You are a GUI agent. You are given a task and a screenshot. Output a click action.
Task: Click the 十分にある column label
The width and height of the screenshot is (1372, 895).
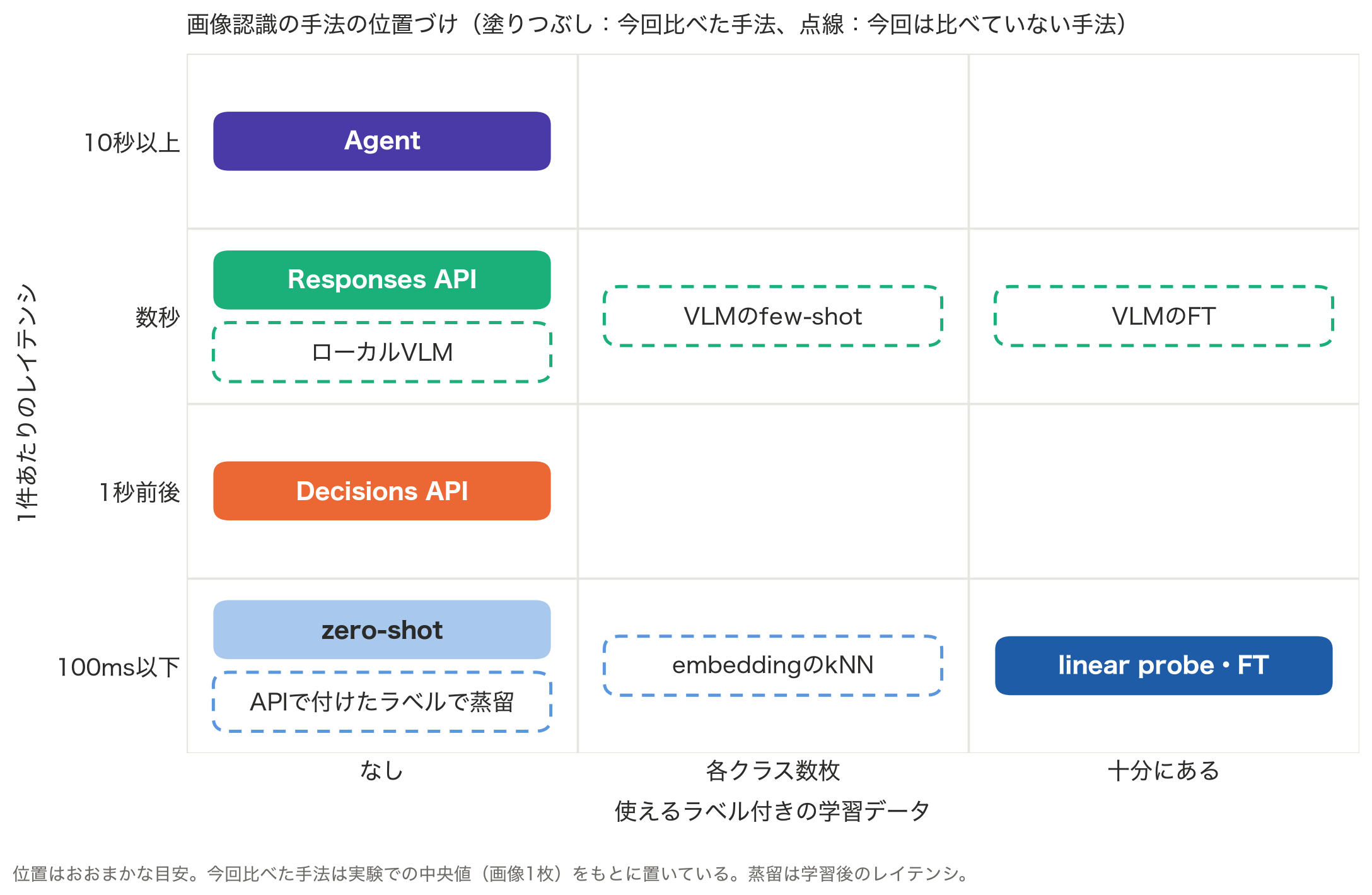1163,770
